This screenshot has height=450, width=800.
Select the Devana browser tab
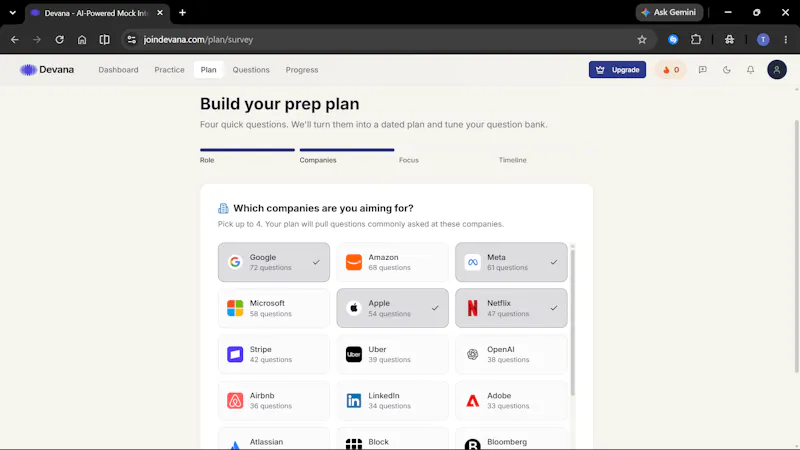(x=97, y=13)
